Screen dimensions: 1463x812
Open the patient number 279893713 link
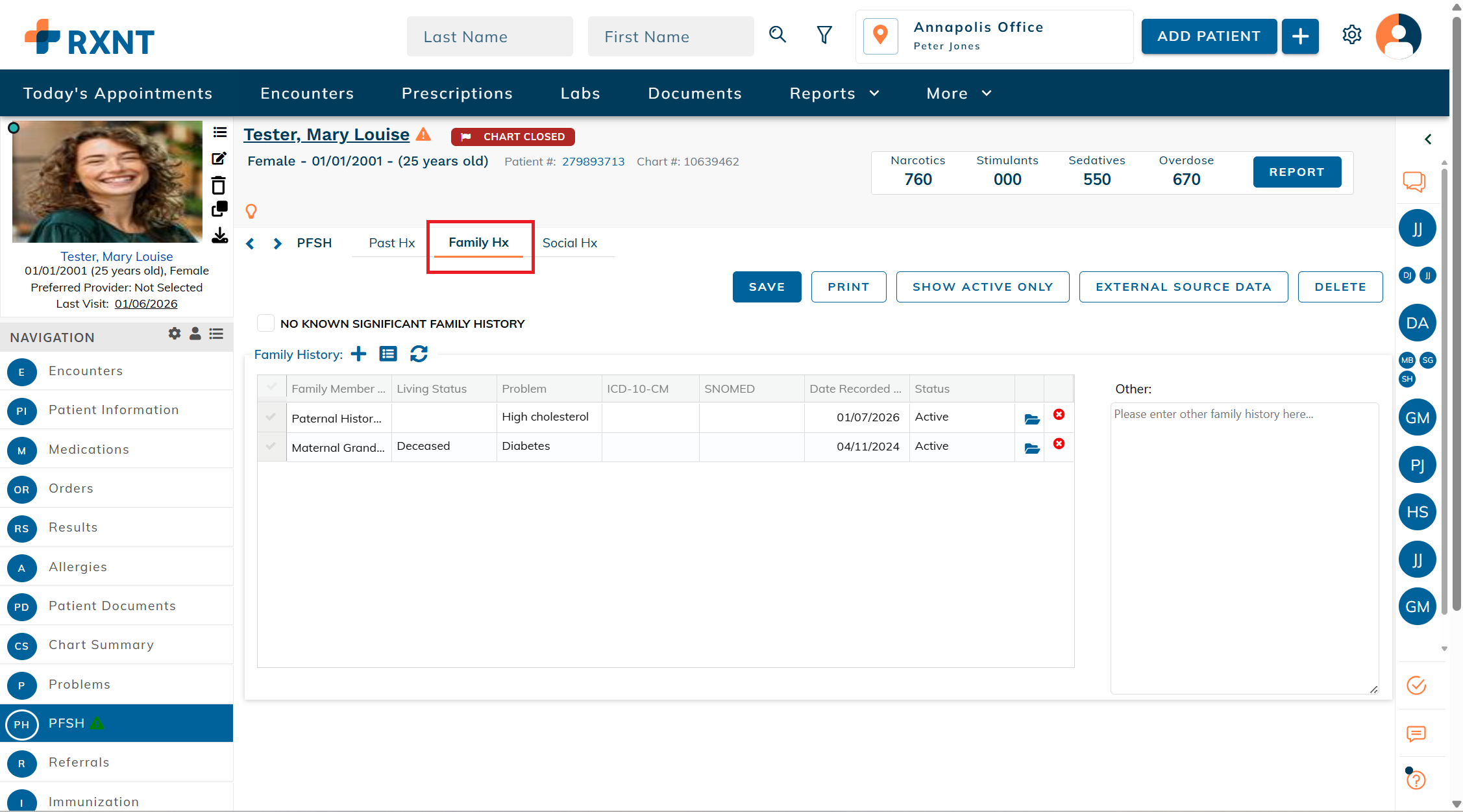point(593,162)
